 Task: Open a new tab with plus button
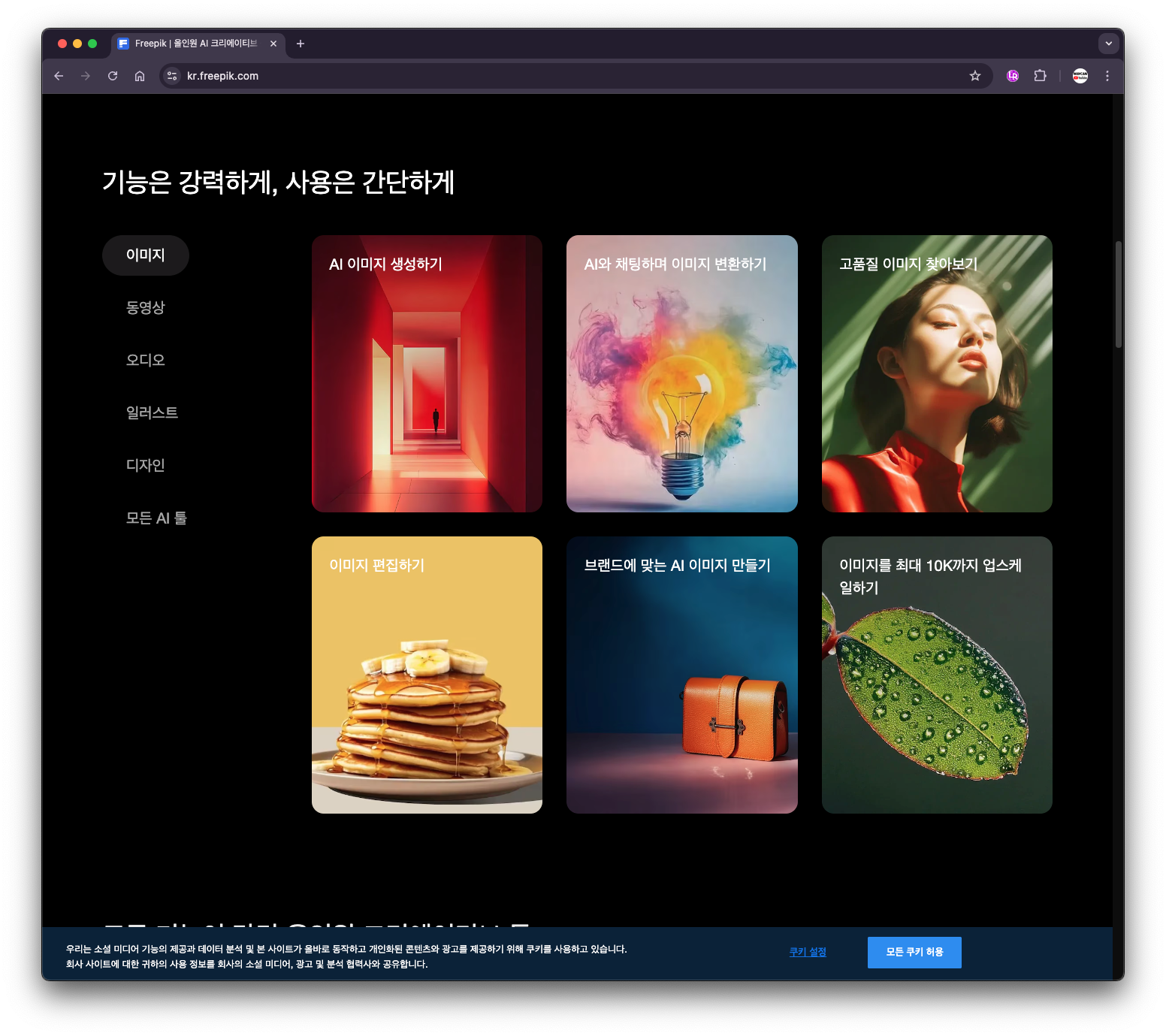[x=301, y=44]
